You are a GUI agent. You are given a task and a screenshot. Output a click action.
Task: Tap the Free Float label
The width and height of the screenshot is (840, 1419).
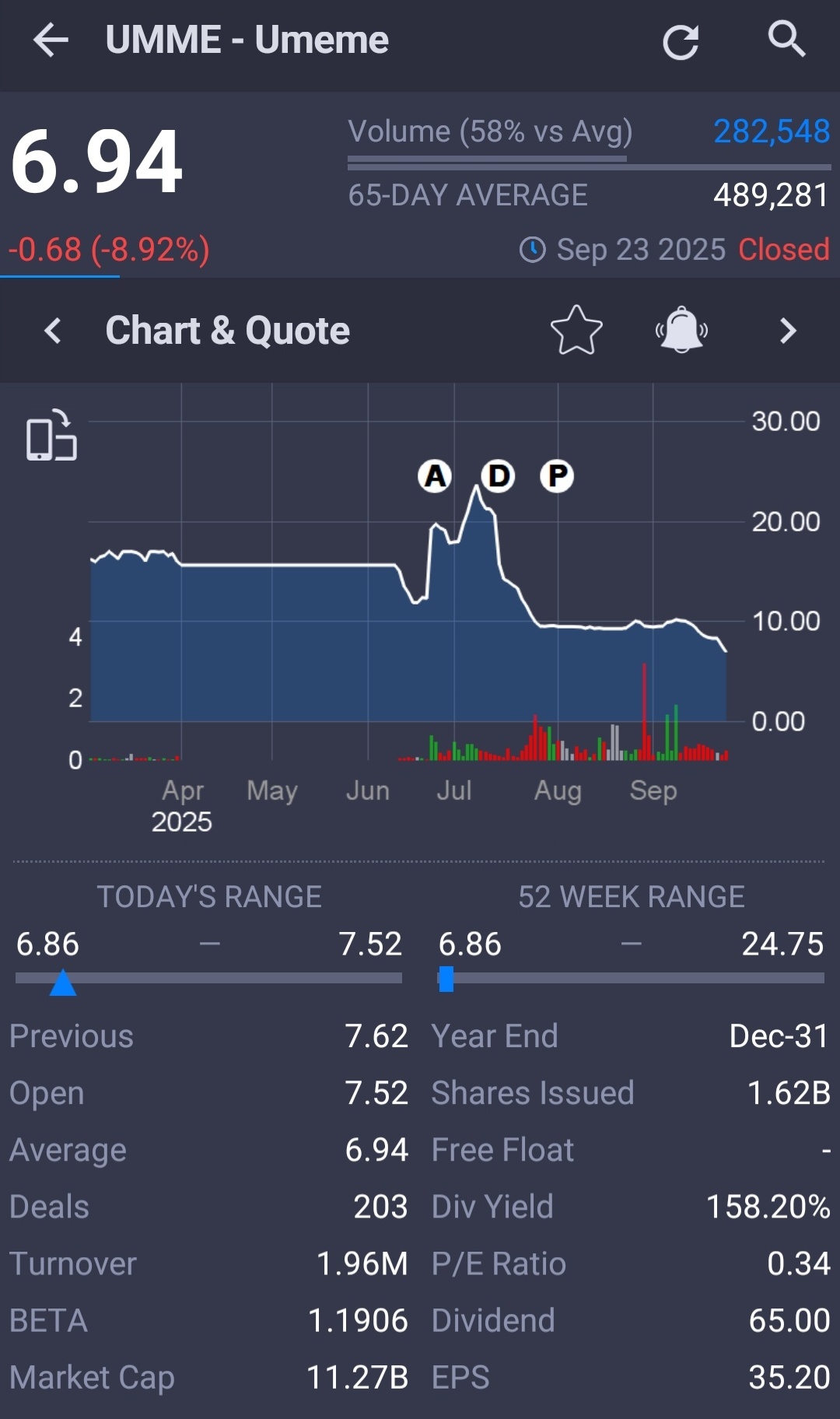502,1150
